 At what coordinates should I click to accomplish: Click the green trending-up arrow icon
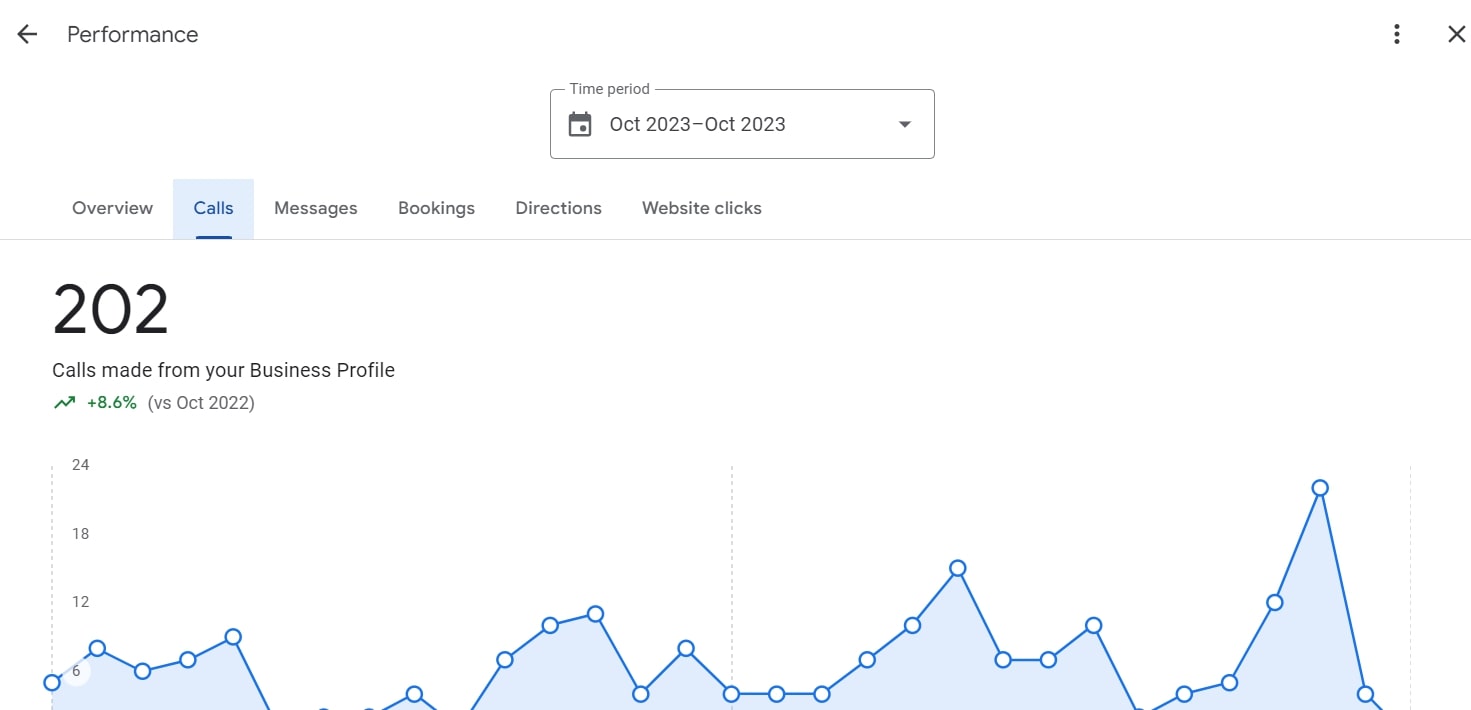point(64,403)
